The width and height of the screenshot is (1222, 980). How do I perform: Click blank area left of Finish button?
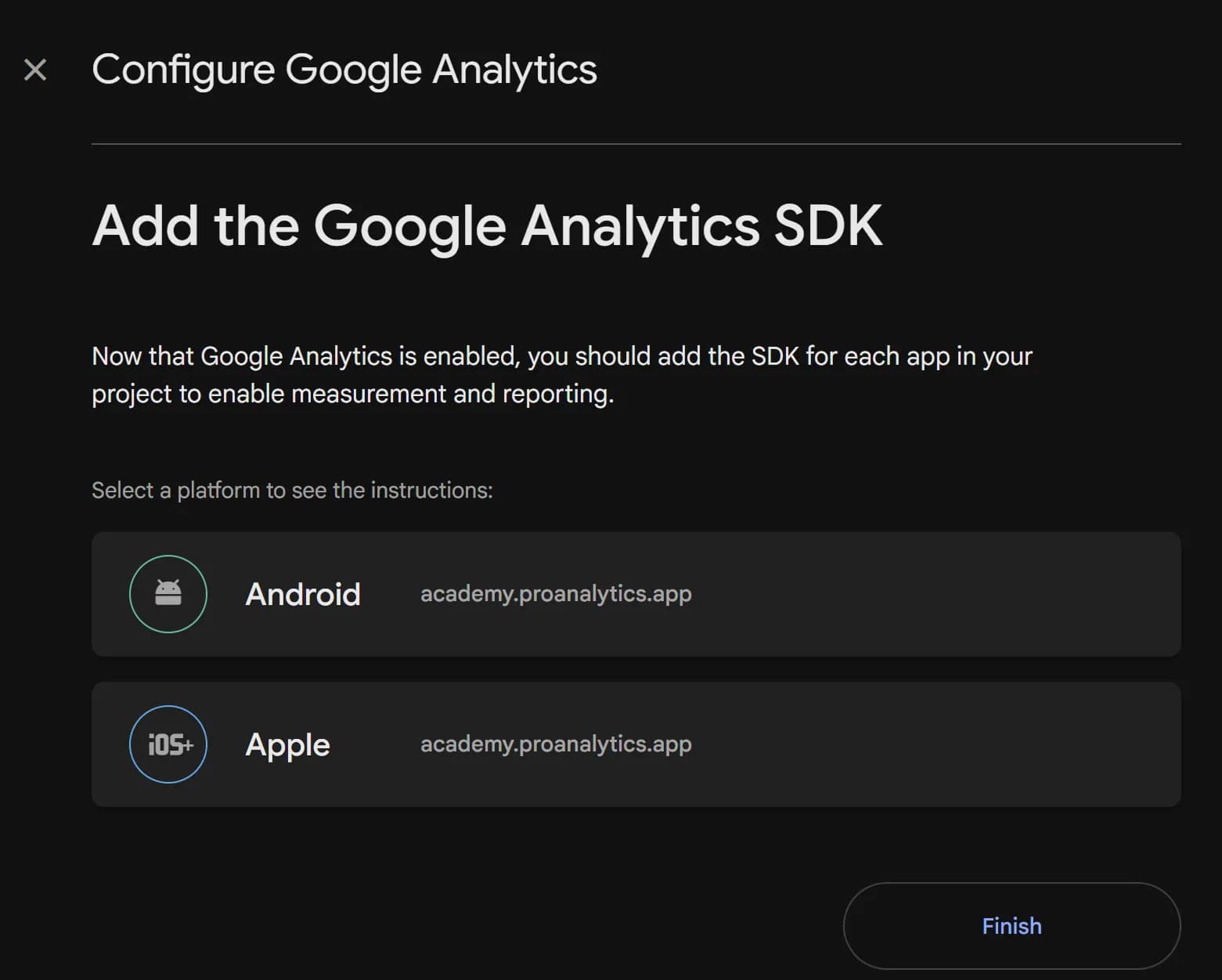(470, 926)
